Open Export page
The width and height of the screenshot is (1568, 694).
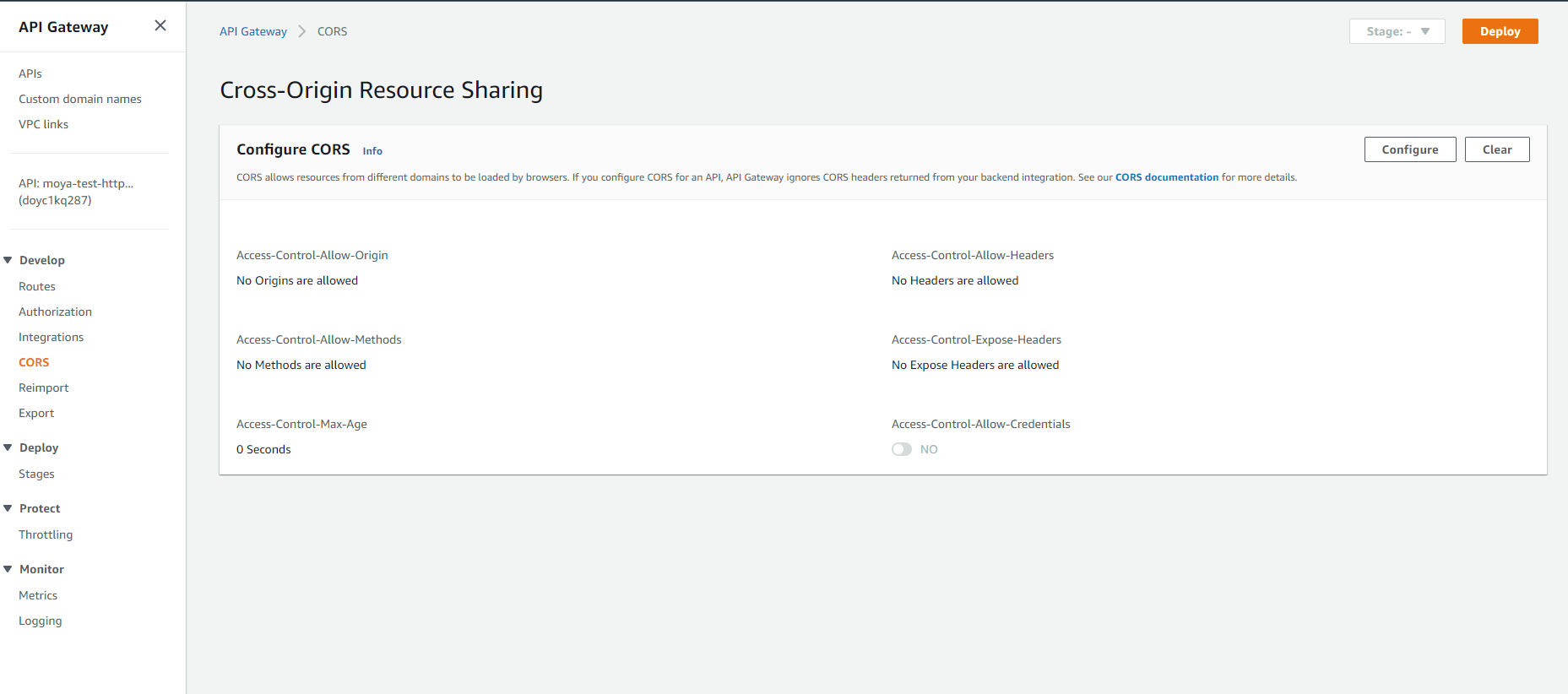coord(36,413)
